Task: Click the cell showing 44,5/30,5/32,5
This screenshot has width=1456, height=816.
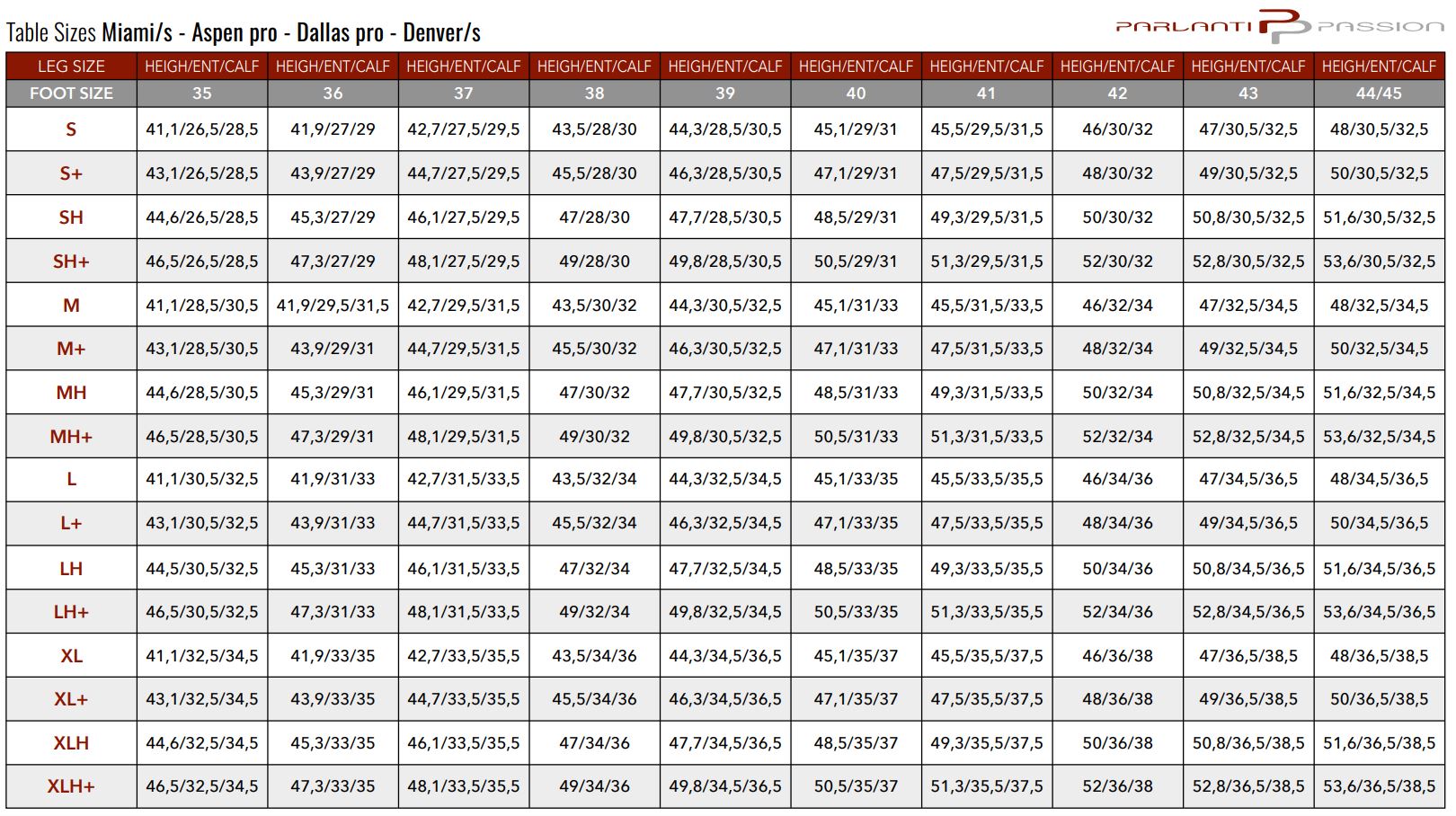Action: (x=202, y=569)
